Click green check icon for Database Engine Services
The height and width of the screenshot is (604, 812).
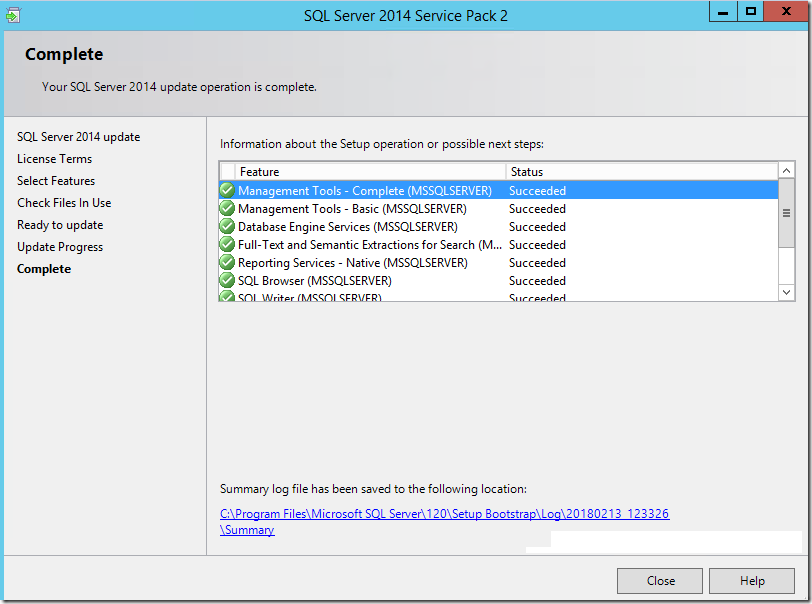tap(227, 226)
